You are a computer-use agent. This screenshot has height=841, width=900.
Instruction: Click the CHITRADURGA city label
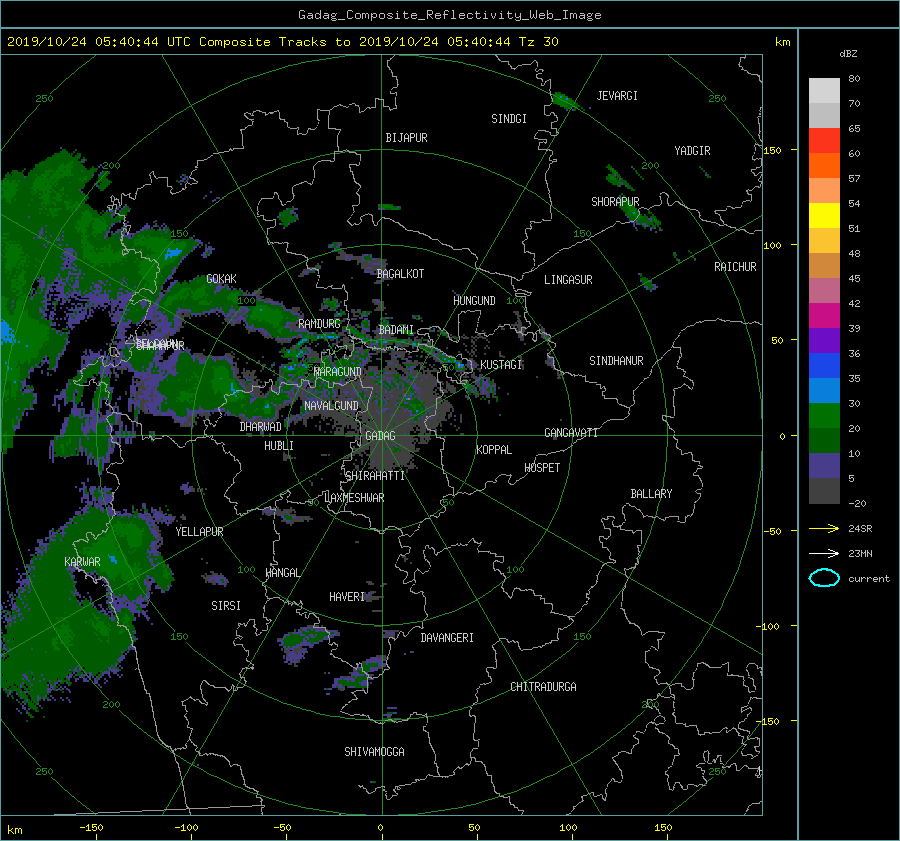[x=544, y=687]
